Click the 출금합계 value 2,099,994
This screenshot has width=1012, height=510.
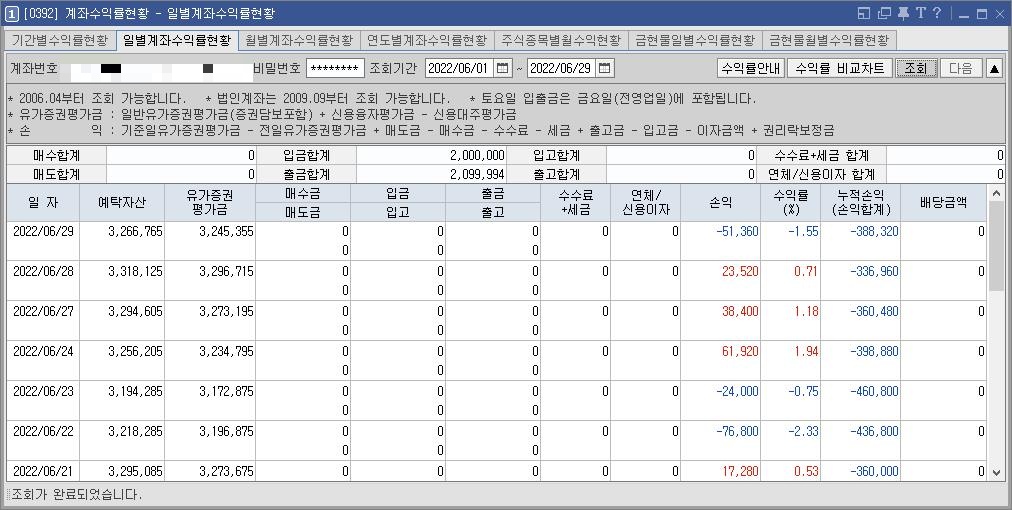click(431, 175)
